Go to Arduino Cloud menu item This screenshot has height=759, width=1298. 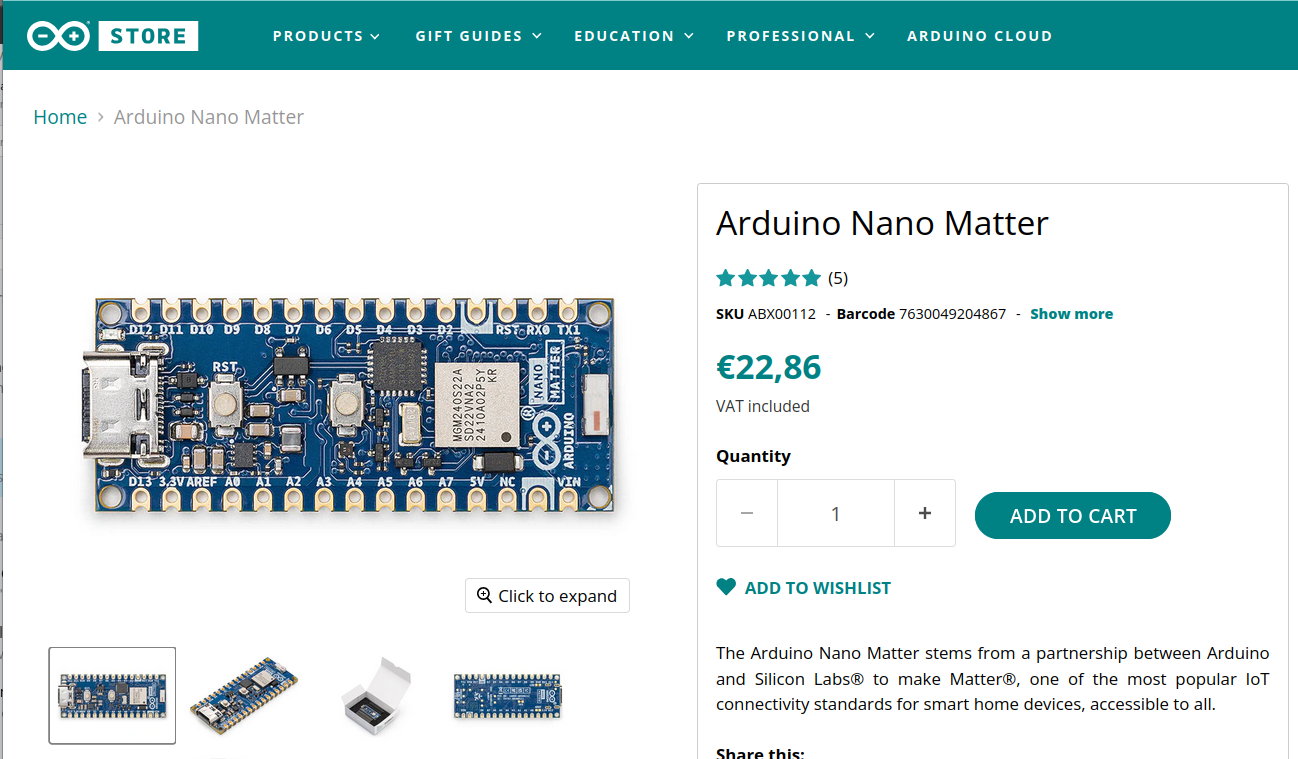980,36
